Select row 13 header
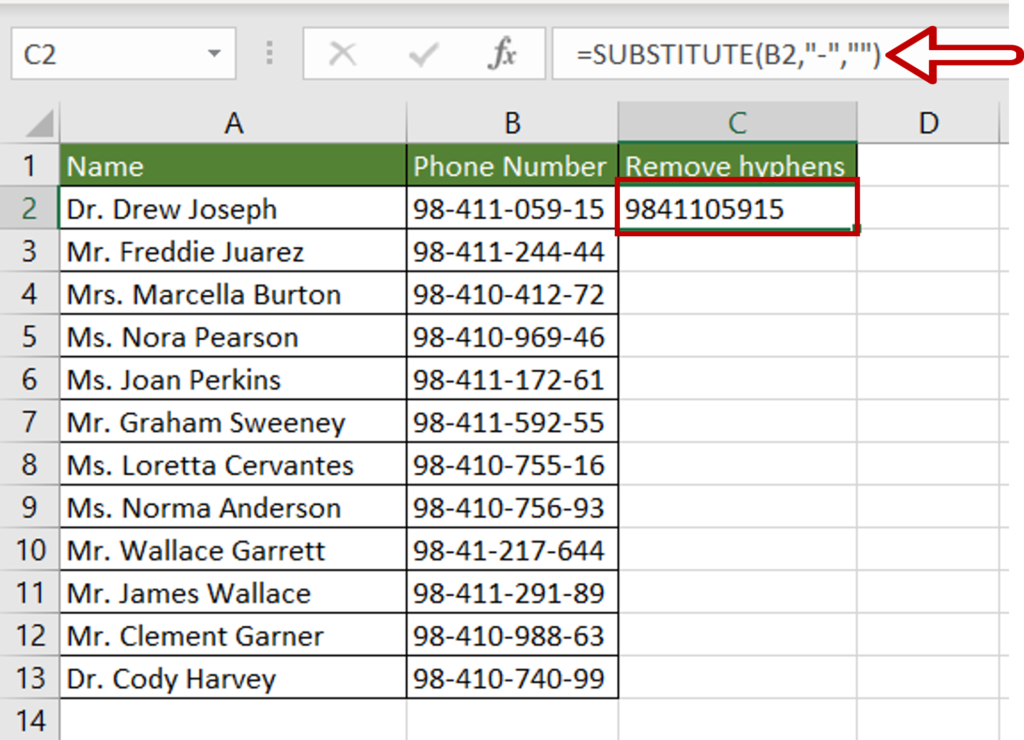Screen dimensions: 1024x740 click(x=29, y=678)
